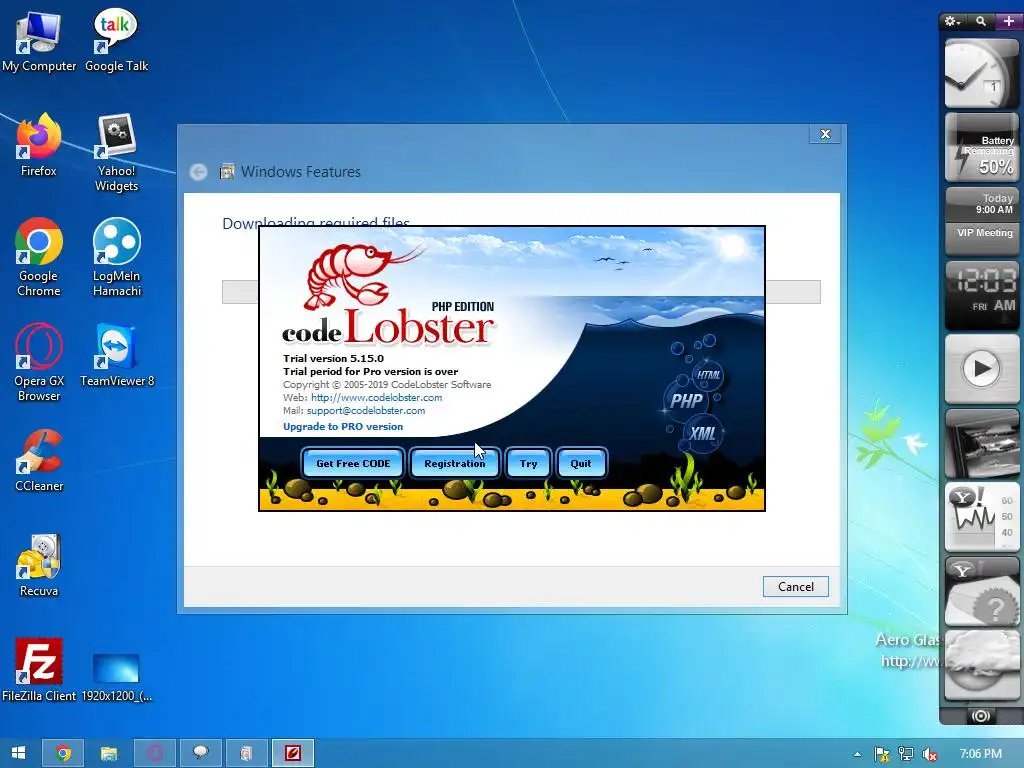Switch to Windows Features taskbar button

pos(246,753)
